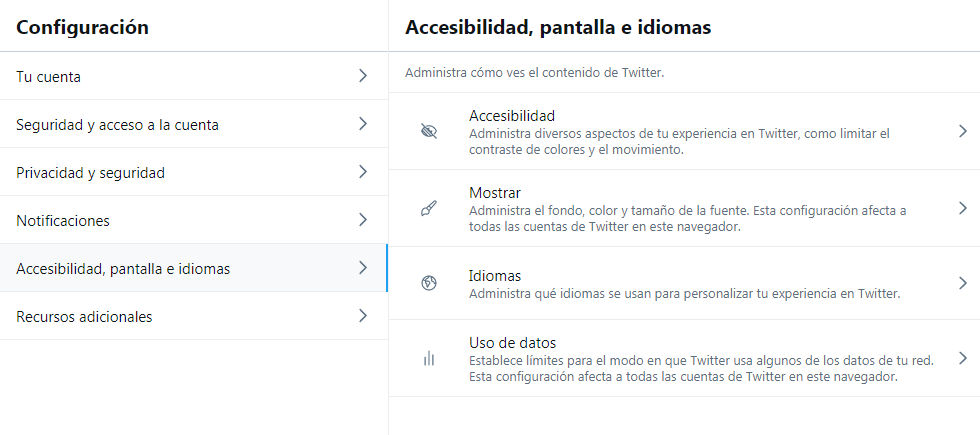Open the Mostrar option title
Viewport: 980px width, 435px height.
click(x=495, y=192)
